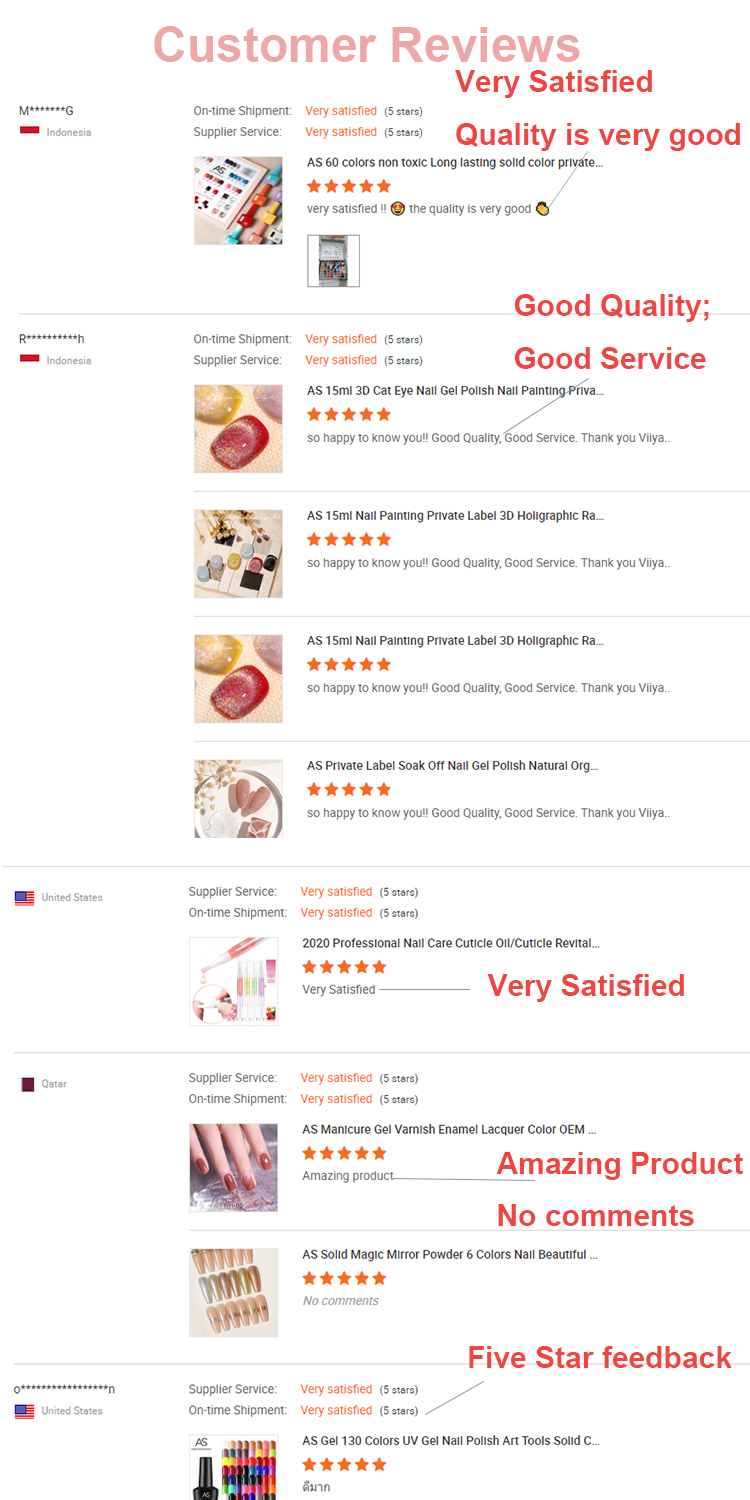Click the US flag beside reviewer o****n
The image size is (750, 1500).
(24, 1411)
